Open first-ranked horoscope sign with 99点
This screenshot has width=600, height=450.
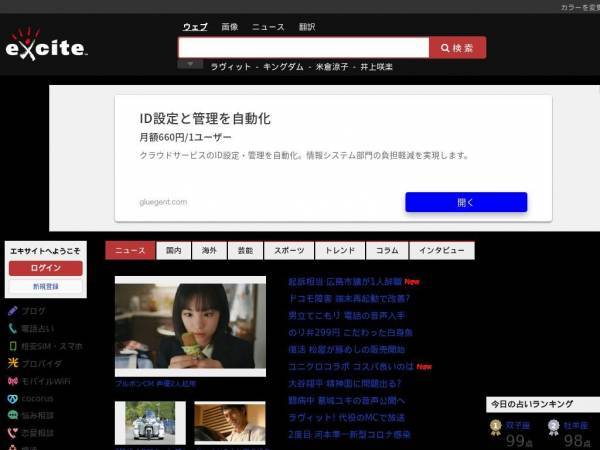[518, 426]
